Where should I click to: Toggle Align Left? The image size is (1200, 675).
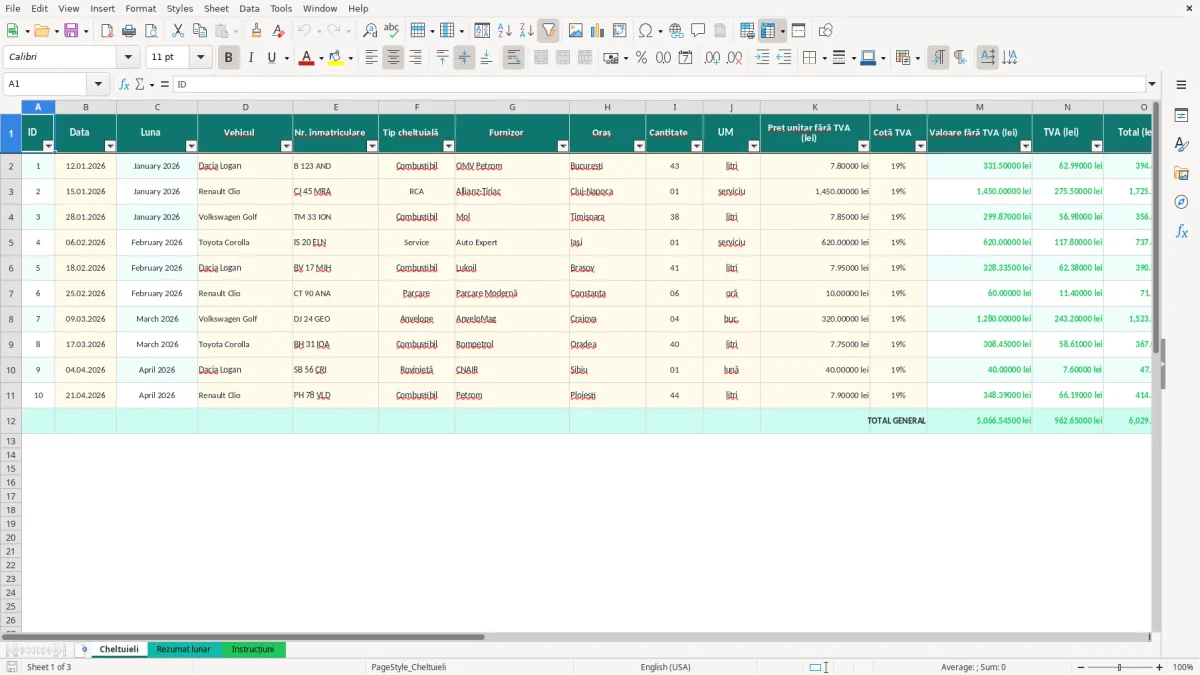point(371,58)
